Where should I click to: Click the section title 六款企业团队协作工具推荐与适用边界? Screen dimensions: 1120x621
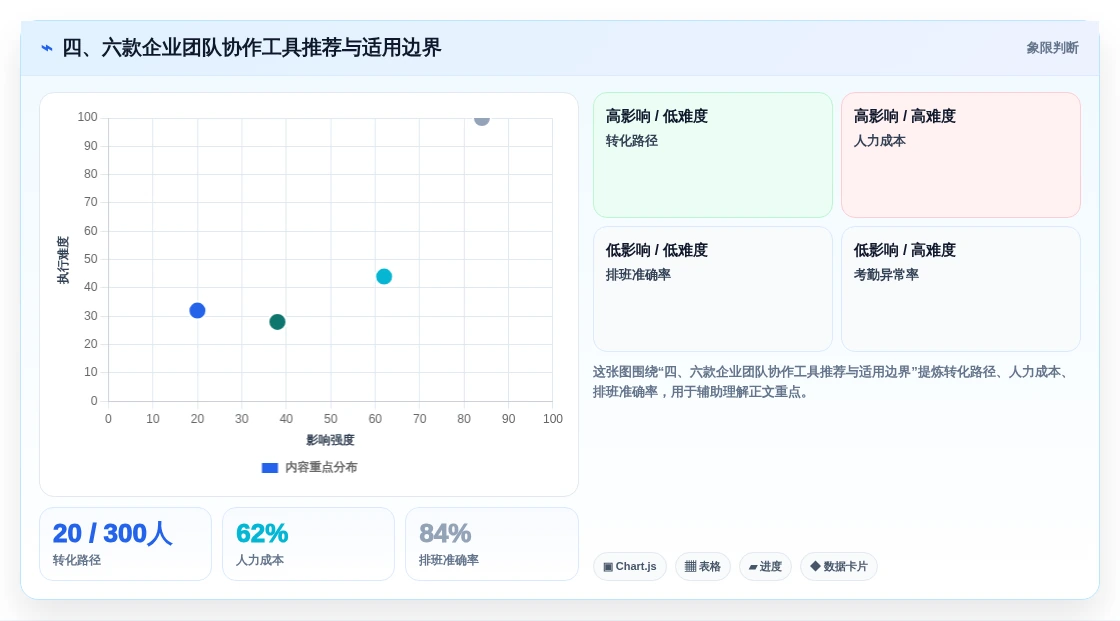coord(251,48)
